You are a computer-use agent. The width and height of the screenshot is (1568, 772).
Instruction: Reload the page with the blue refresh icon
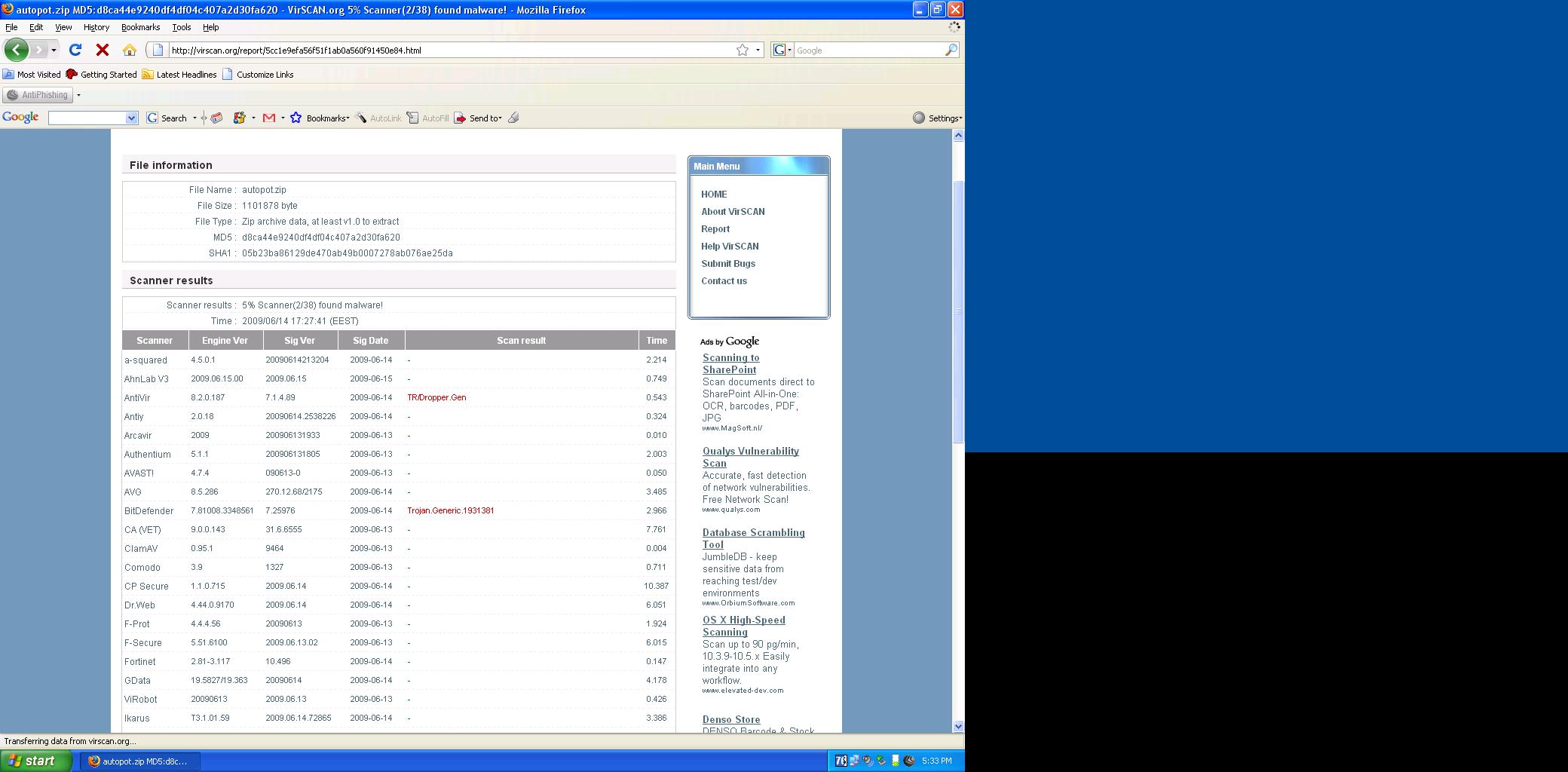coord(75,50)
